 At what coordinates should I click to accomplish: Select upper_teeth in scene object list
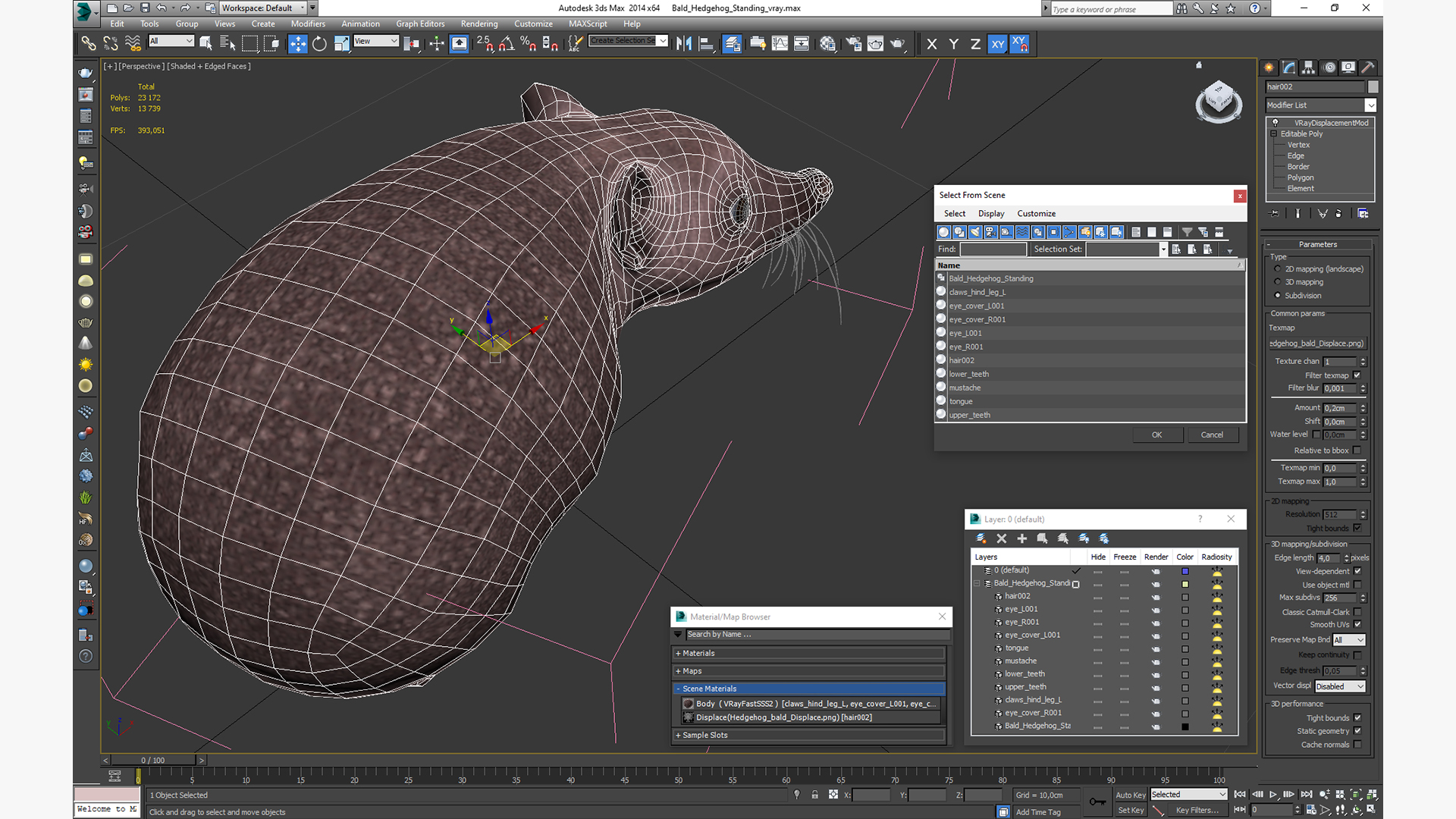[x=969, y=414]
